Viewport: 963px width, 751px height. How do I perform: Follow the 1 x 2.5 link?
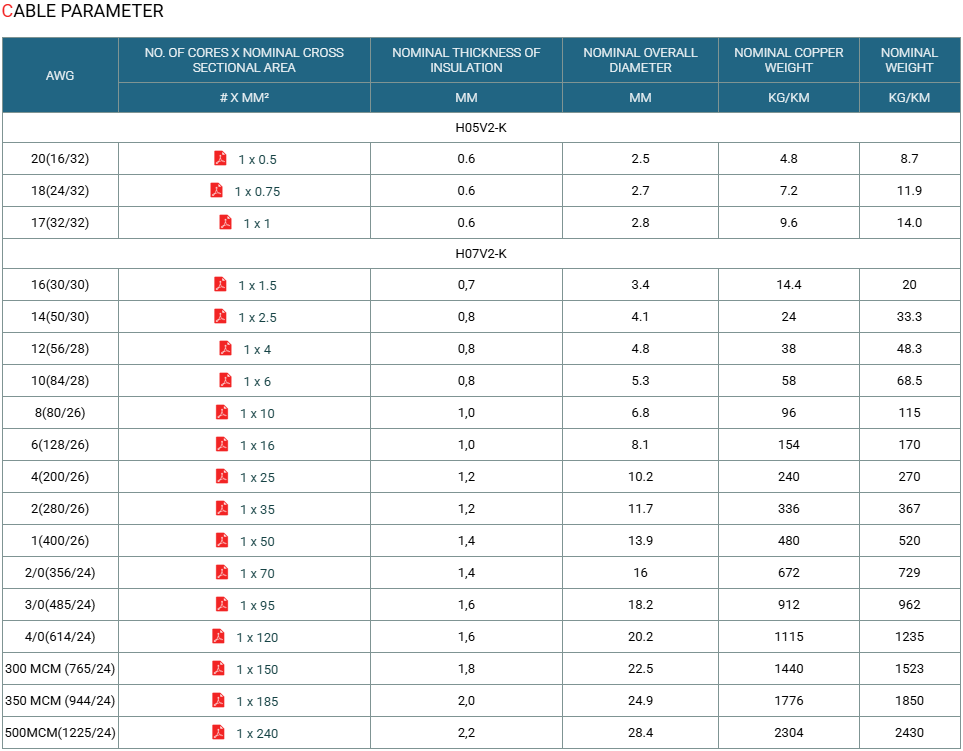257,317
